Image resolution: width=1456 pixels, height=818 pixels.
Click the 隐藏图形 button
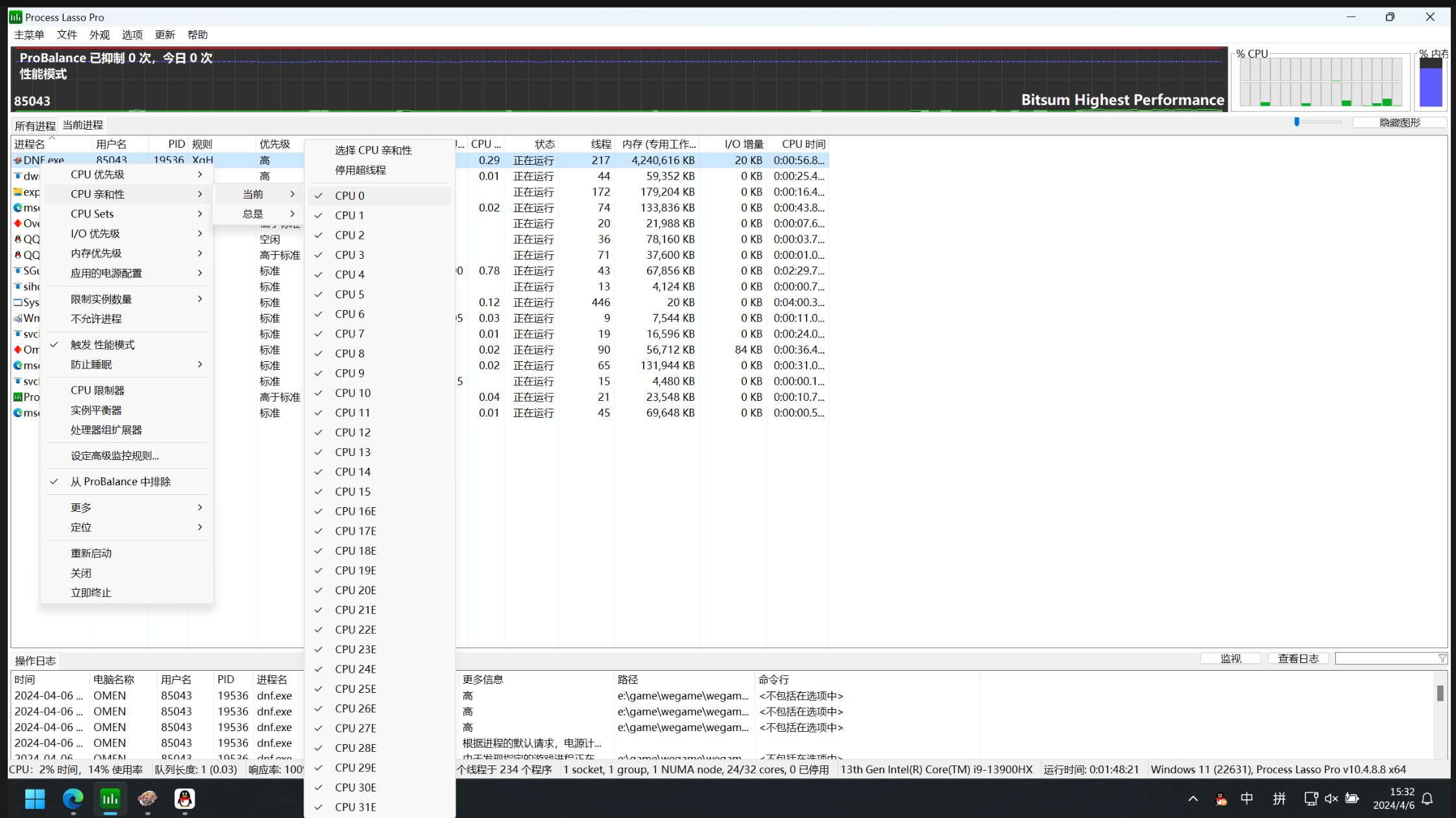1400,123
